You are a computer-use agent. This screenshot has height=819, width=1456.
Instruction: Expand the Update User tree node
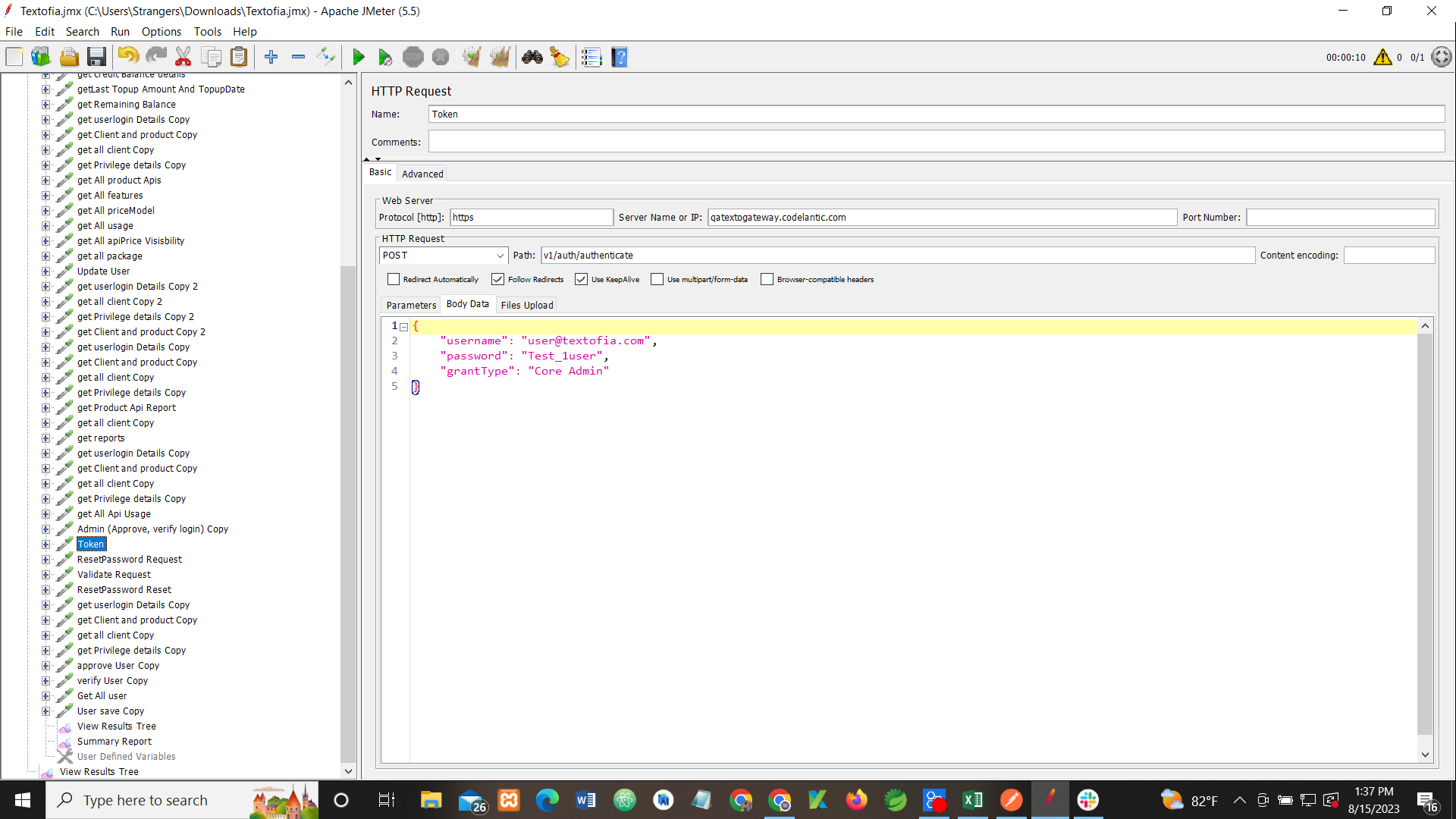pos(46,271)
